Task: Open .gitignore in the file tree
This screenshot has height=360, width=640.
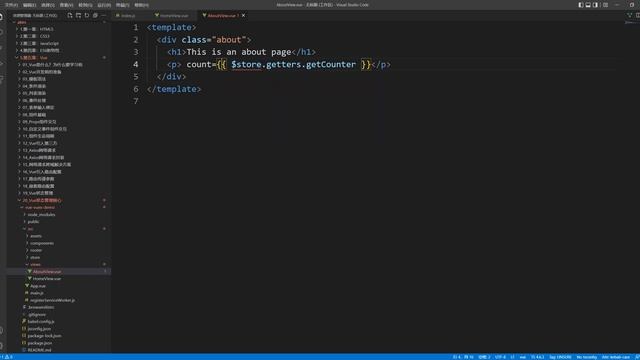Action: [58, 314]
